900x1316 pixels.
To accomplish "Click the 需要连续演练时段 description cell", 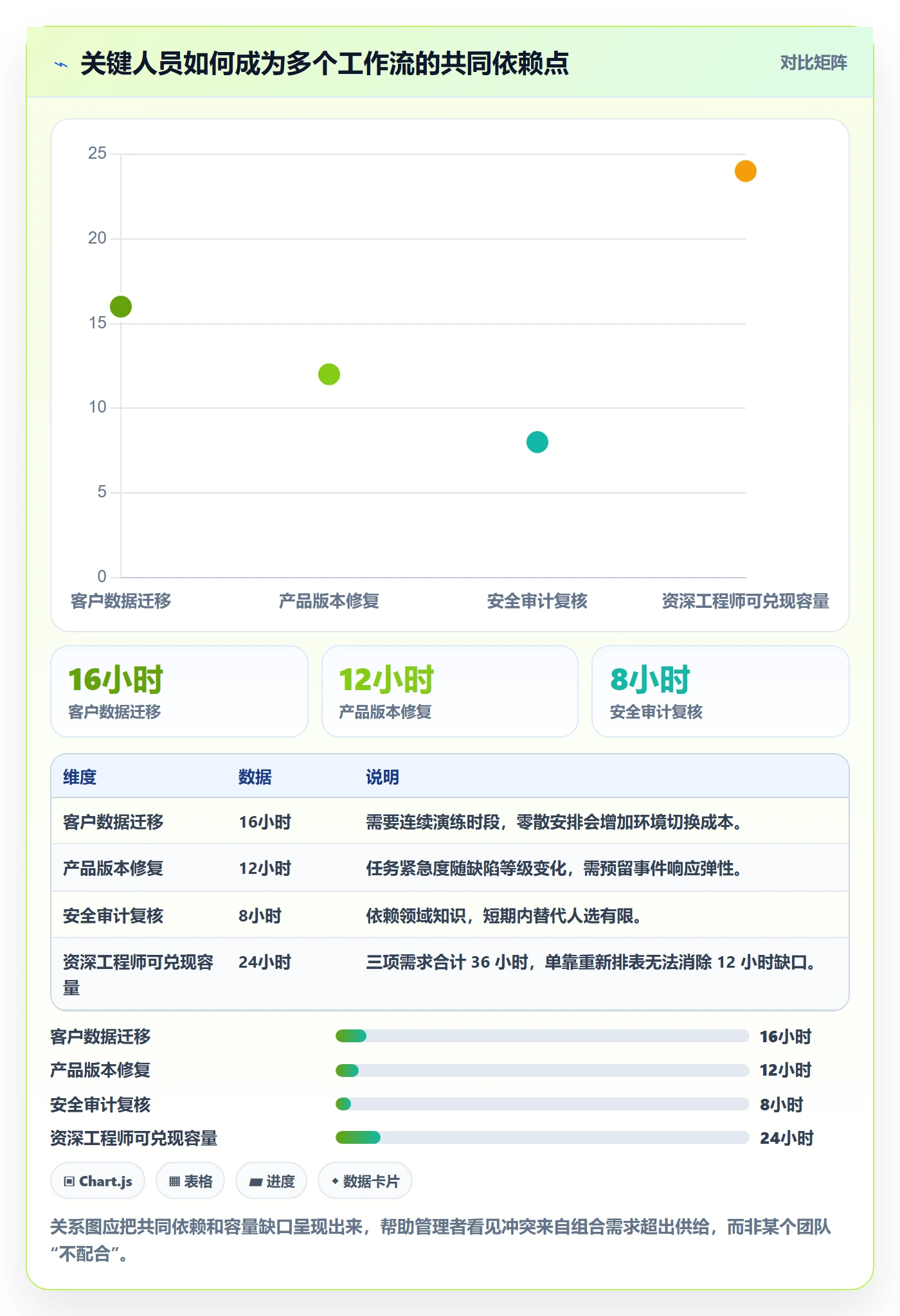I will click(x=555, y=822).
